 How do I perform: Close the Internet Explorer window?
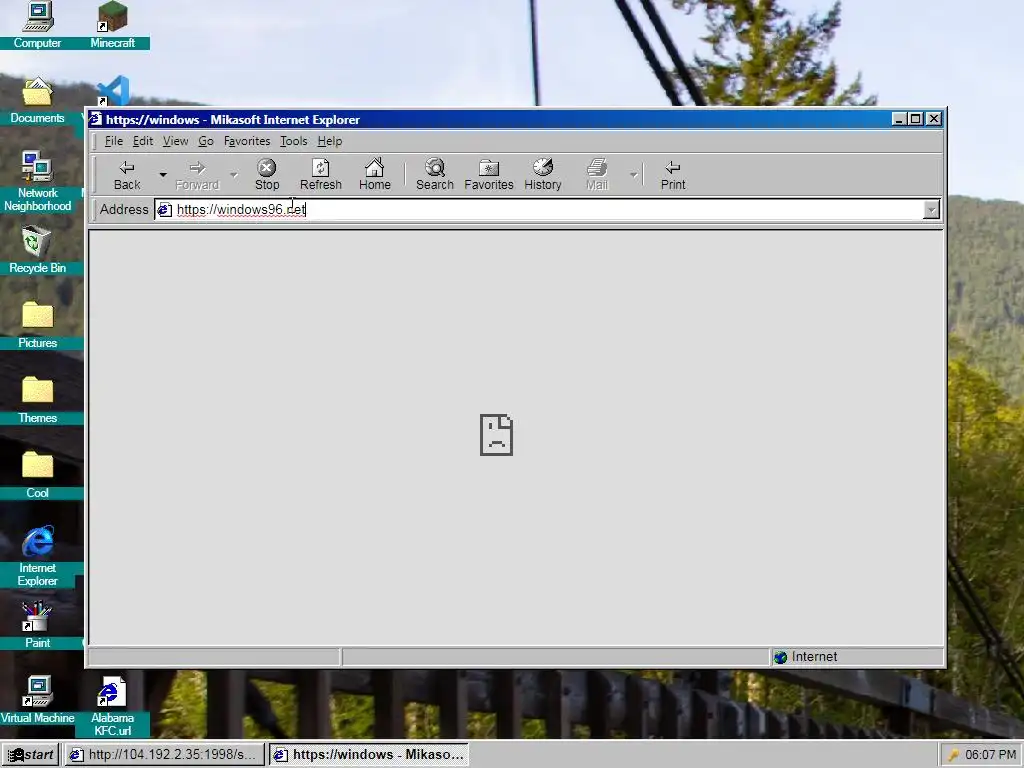click(934, 119)
